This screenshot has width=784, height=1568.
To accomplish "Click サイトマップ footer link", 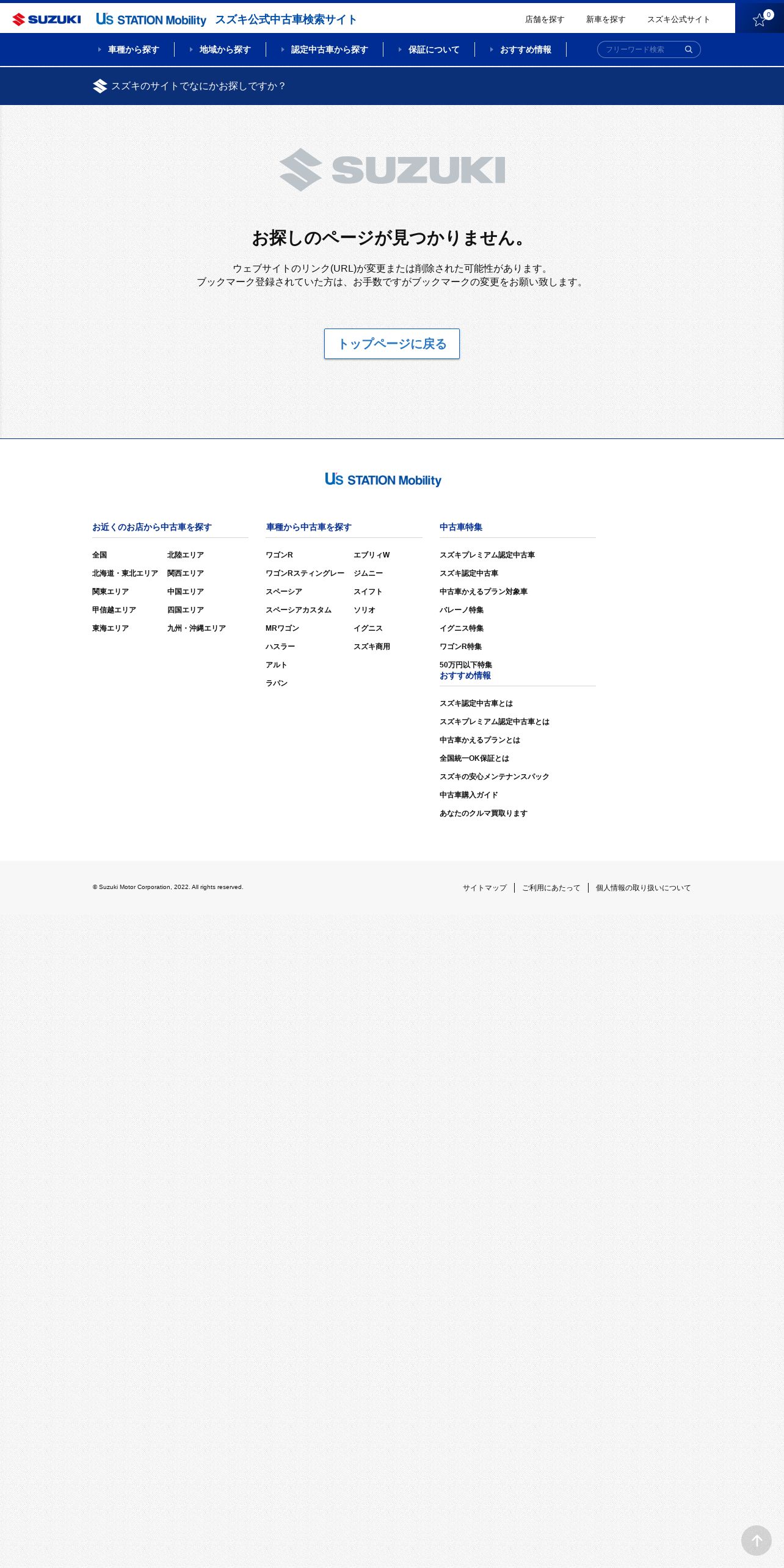I will (x=485, y=888).
